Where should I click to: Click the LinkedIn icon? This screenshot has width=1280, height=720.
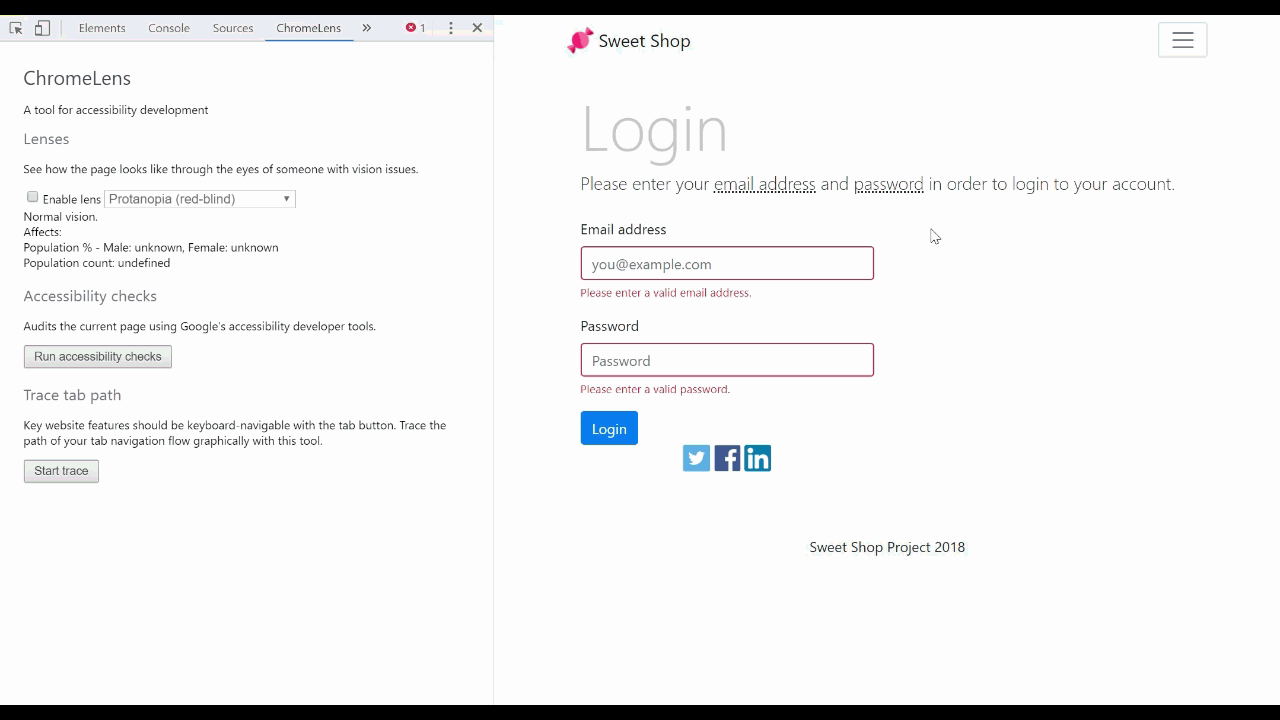[758, 458]
